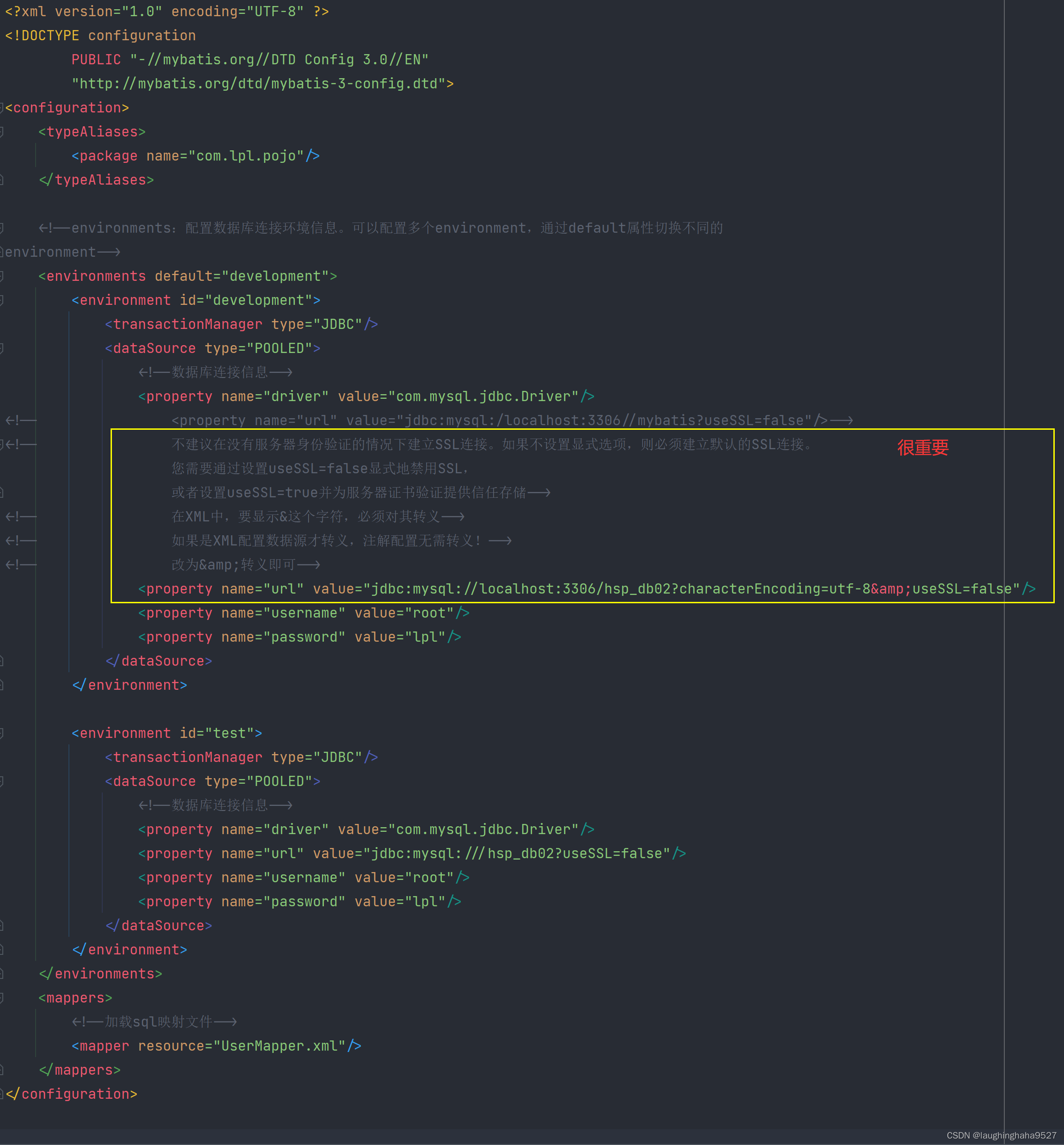
Task: Fold the environment id="test" block
Action: (x=2, y=733)
